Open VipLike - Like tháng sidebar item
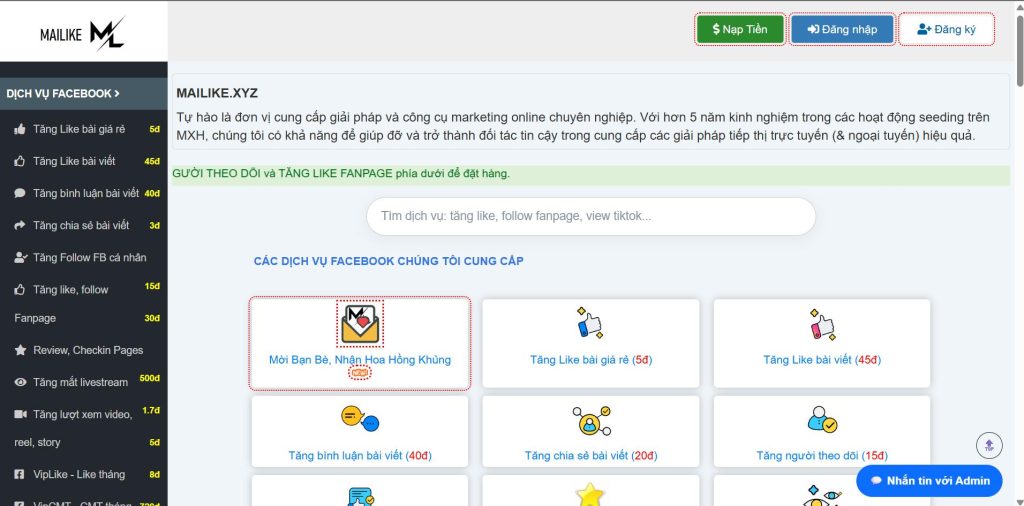1024x506 pixels. (79, 474)
